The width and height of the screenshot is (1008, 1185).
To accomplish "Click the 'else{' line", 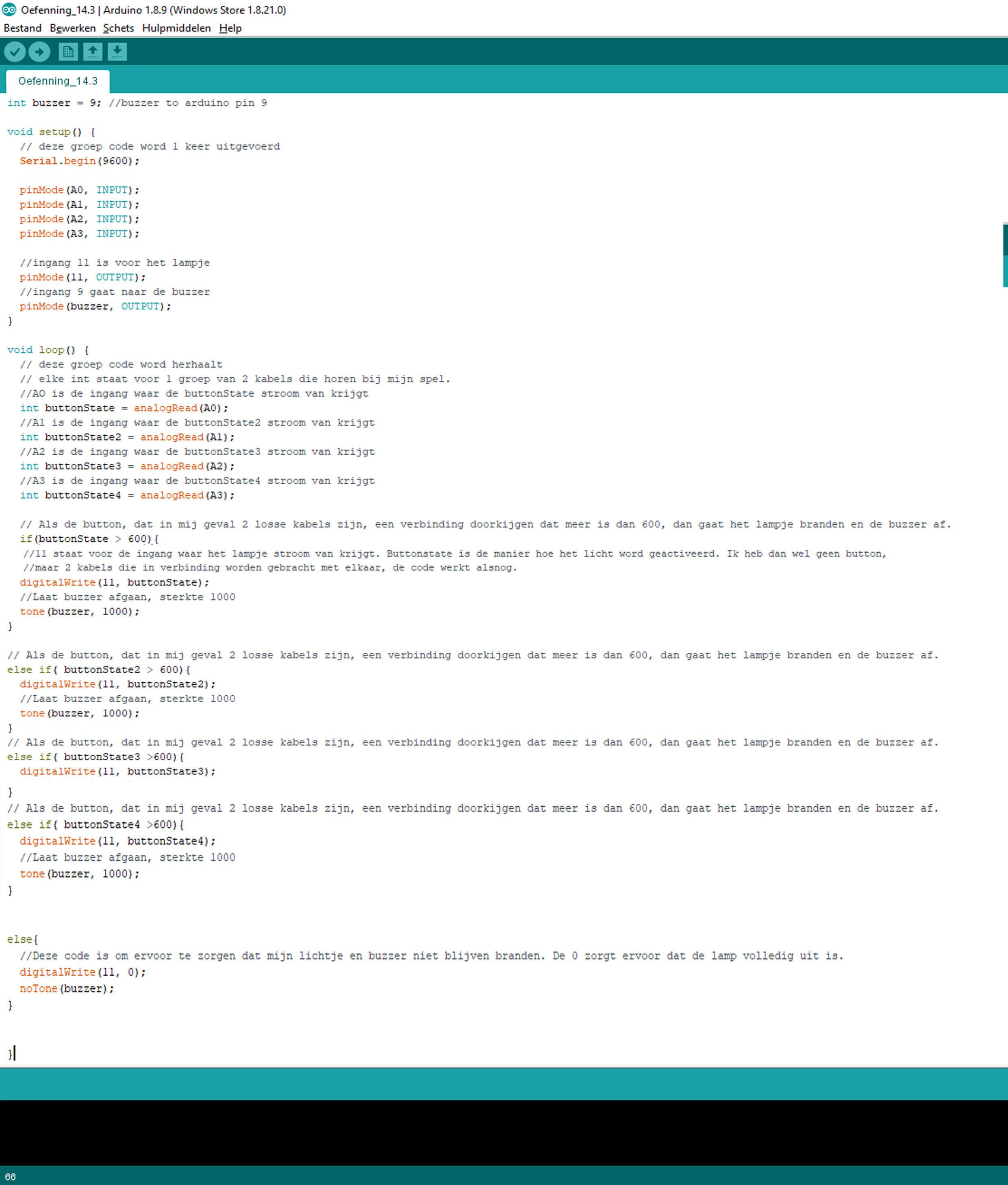I will point(23,939).
